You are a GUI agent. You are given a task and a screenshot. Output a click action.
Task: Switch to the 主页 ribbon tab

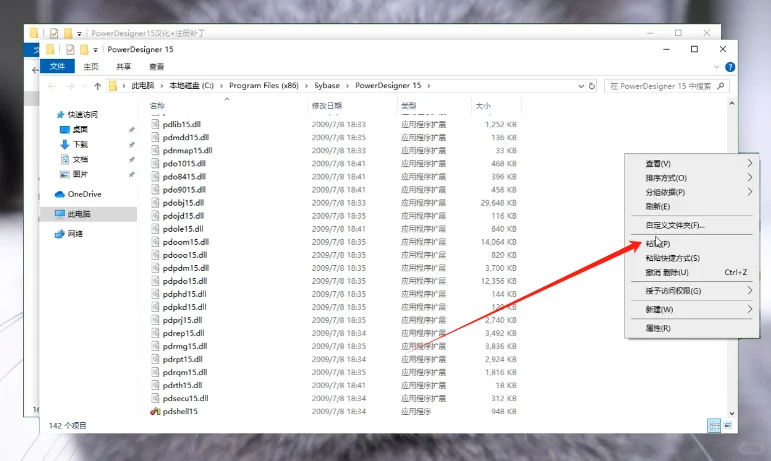pyautogui.click(x=90, y=66)
